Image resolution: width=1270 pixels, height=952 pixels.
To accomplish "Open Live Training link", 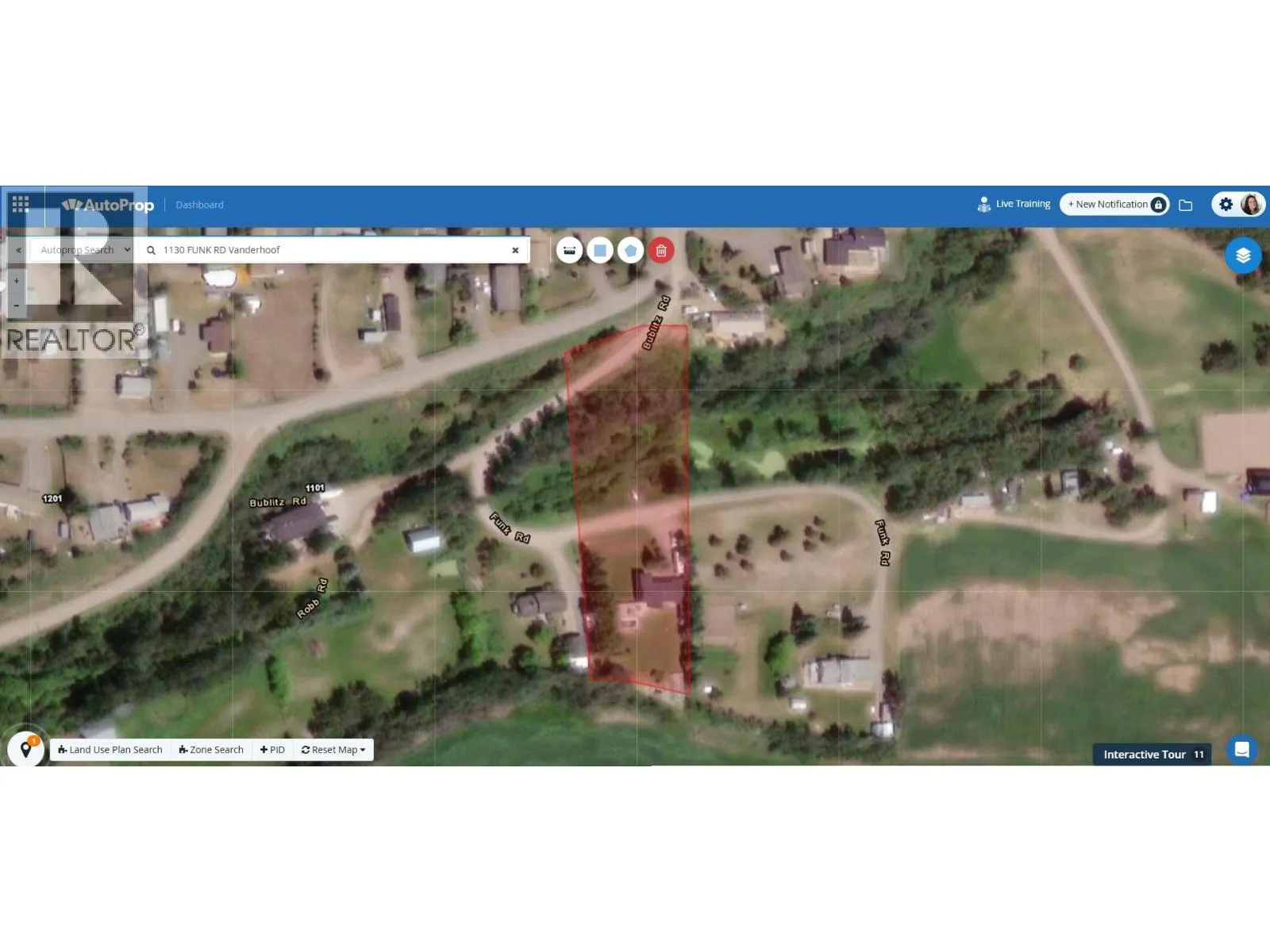I will (x=1014, y=205).
